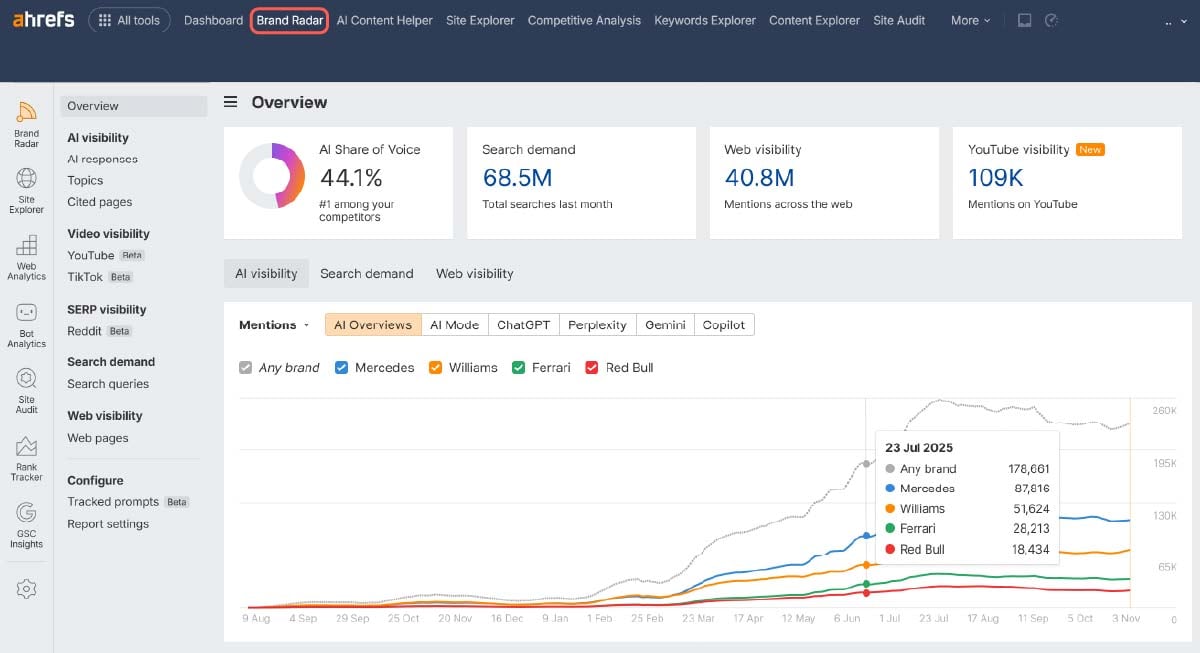
Task: Go to Site Explorer in top nav
Action: tap(480, 20)
